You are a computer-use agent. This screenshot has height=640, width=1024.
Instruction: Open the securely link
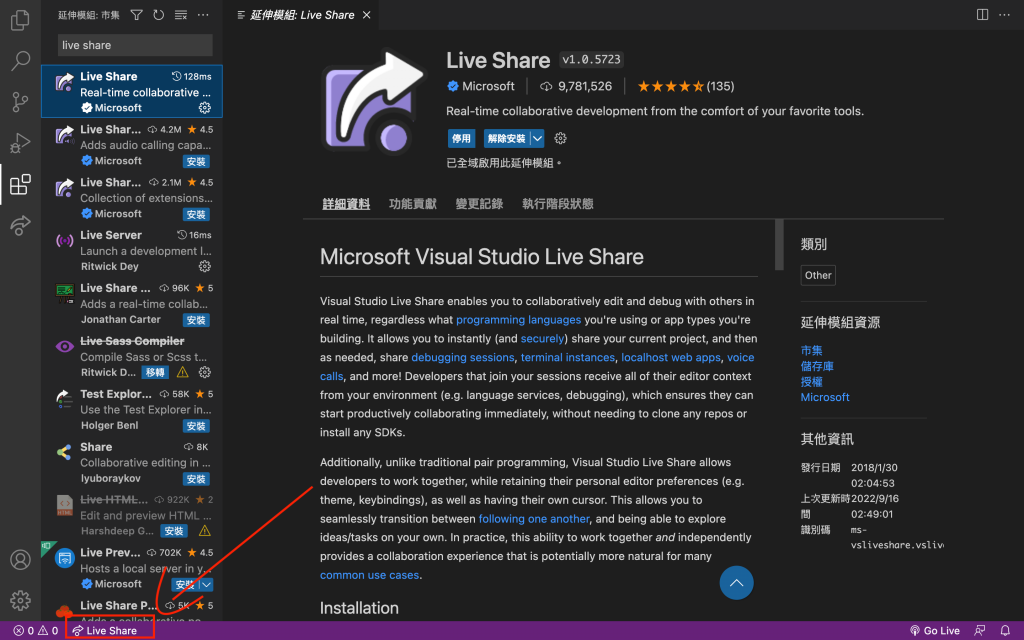coord(542,338)
